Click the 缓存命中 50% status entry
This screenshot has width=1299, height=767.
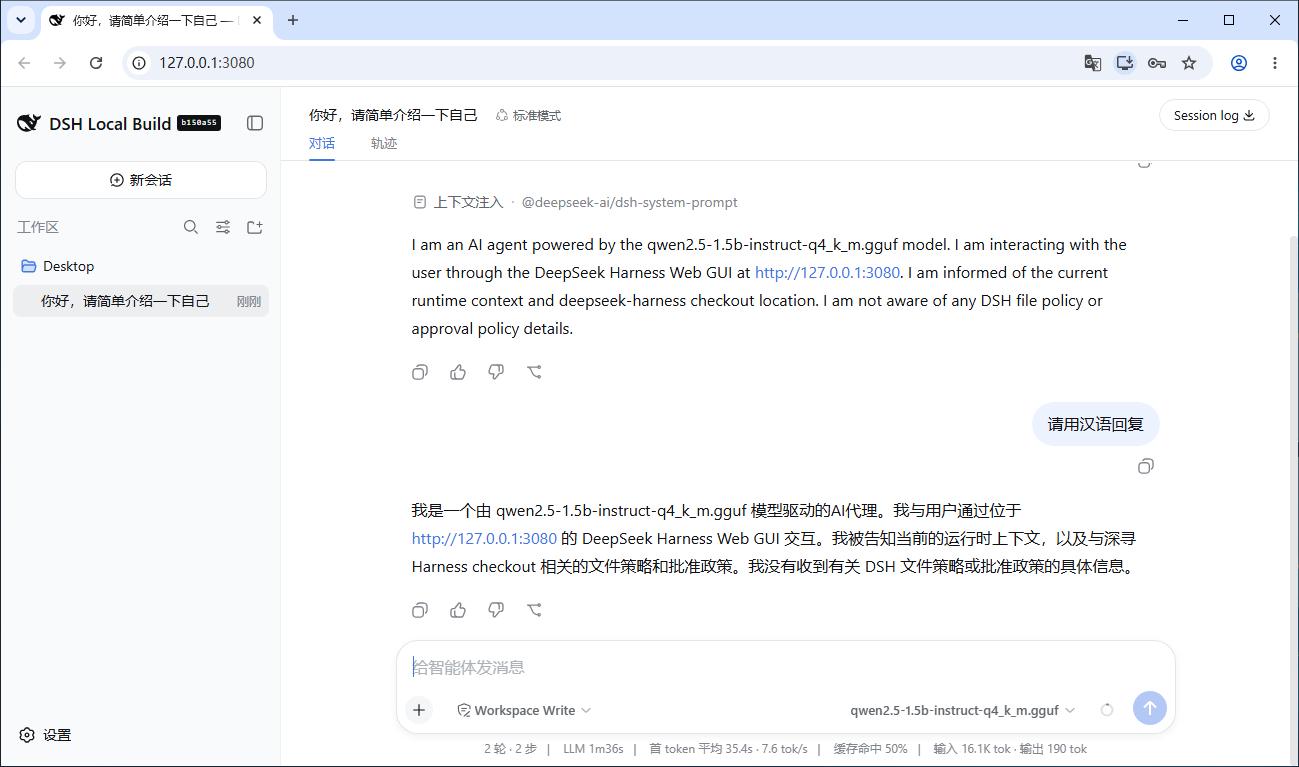coord(870,748)
